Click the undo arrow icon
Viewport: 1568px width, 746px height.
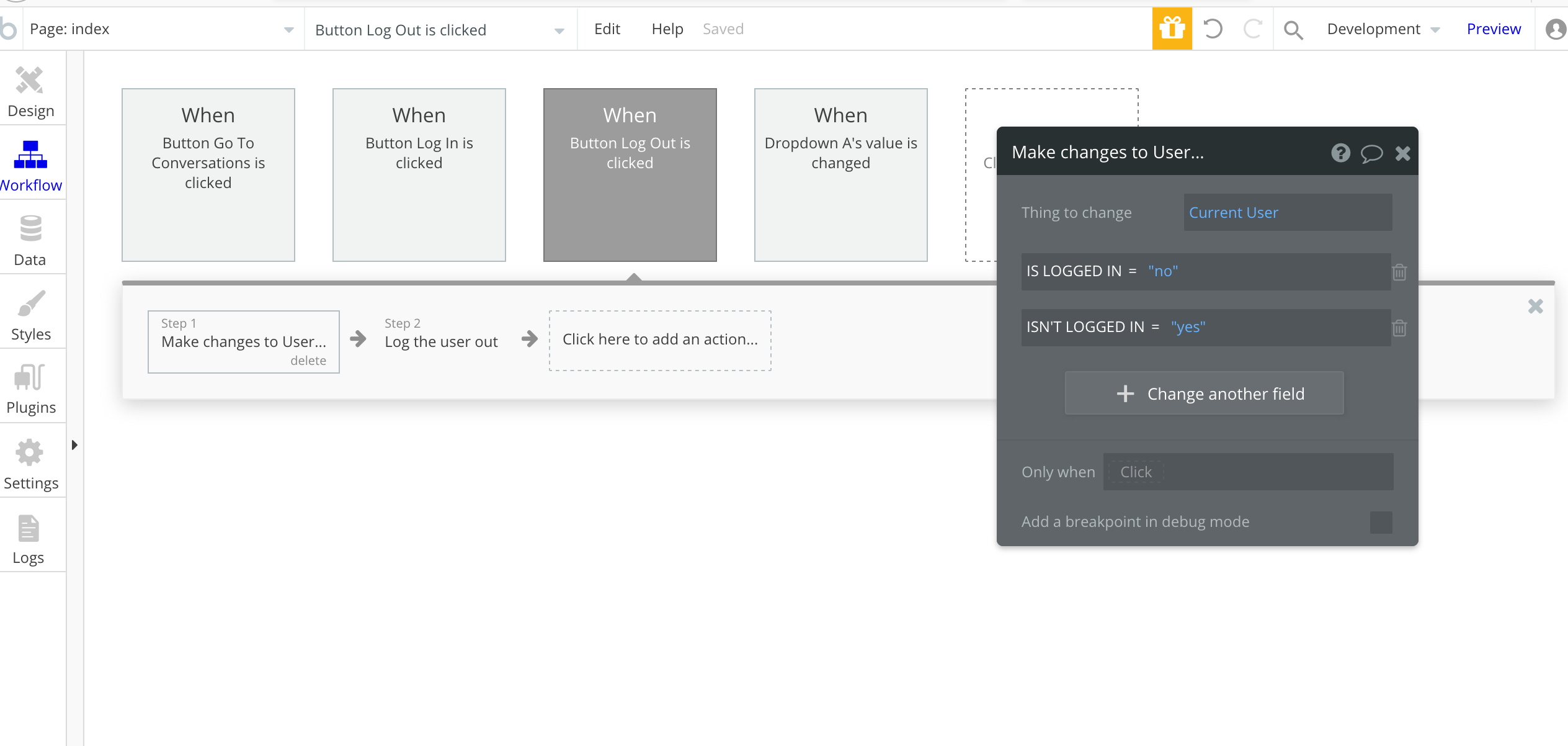pyautogui.click(x=1213, y=29)
